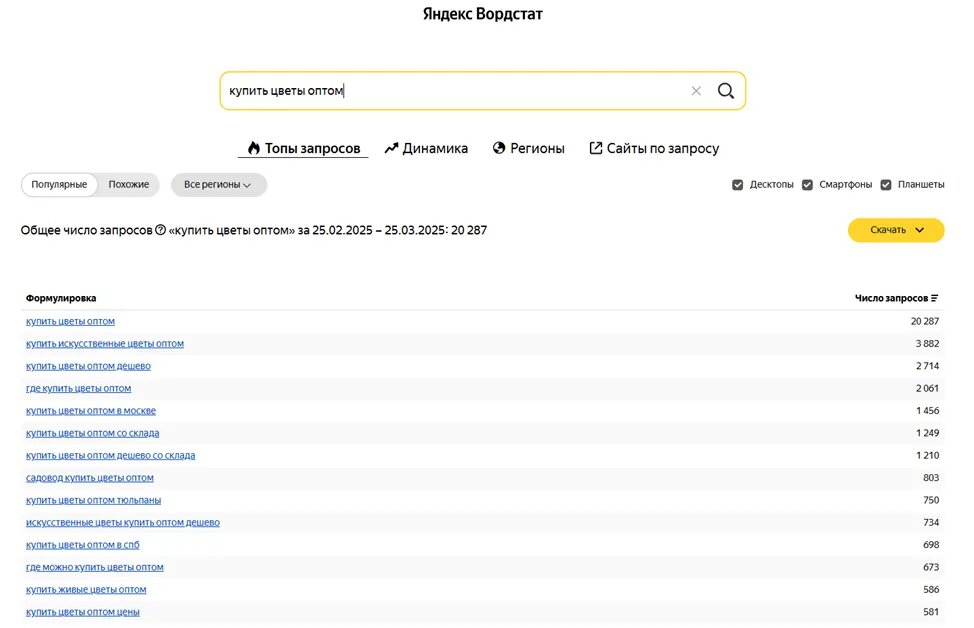The height and width of the screenshot is (628, 974).
Task: Click the request count 698
Action: tap(931, 545)
